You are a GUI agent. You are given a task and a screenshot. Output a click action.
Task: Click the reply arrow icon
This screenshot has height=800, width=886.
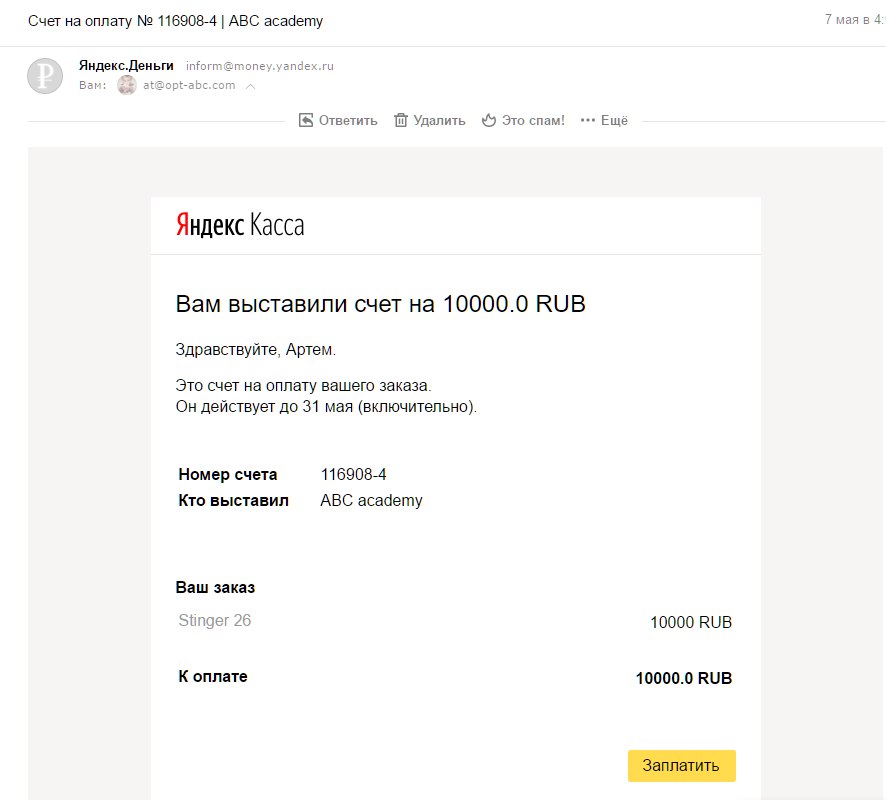pyautogui.click(x=306, y=120)
